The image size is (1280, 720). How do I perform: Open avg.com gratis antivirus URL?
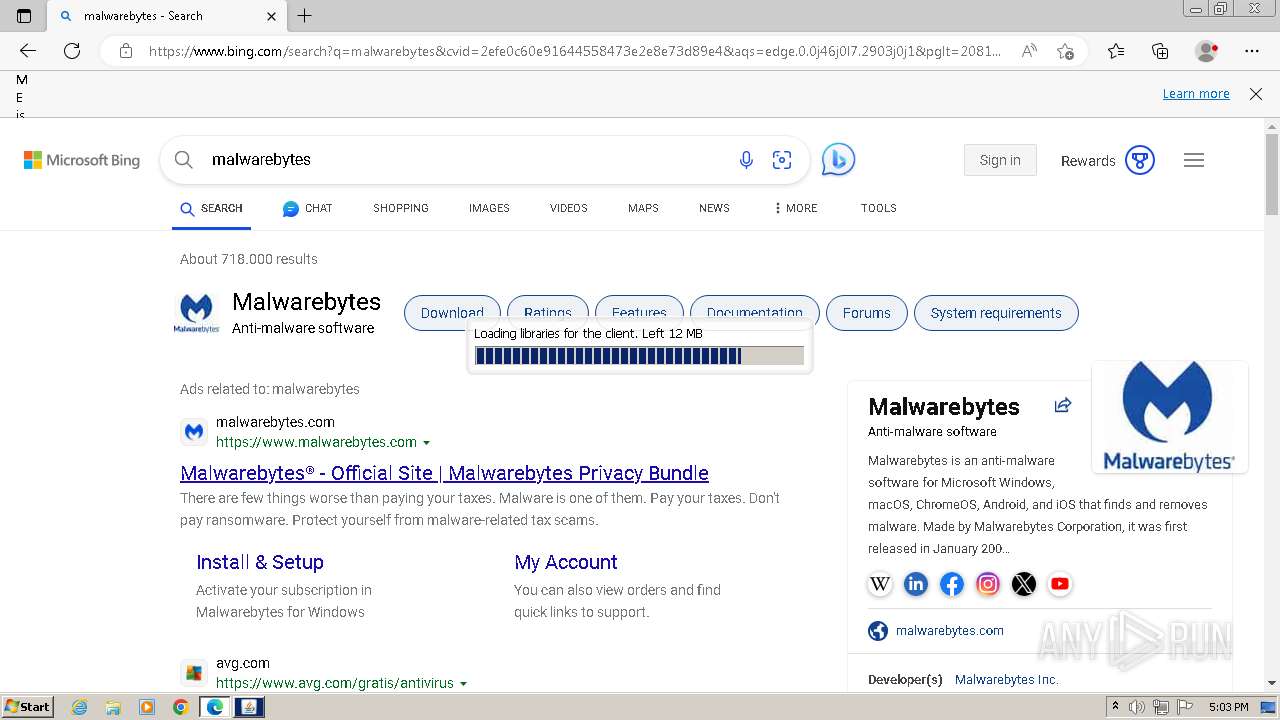pos(335,684)
